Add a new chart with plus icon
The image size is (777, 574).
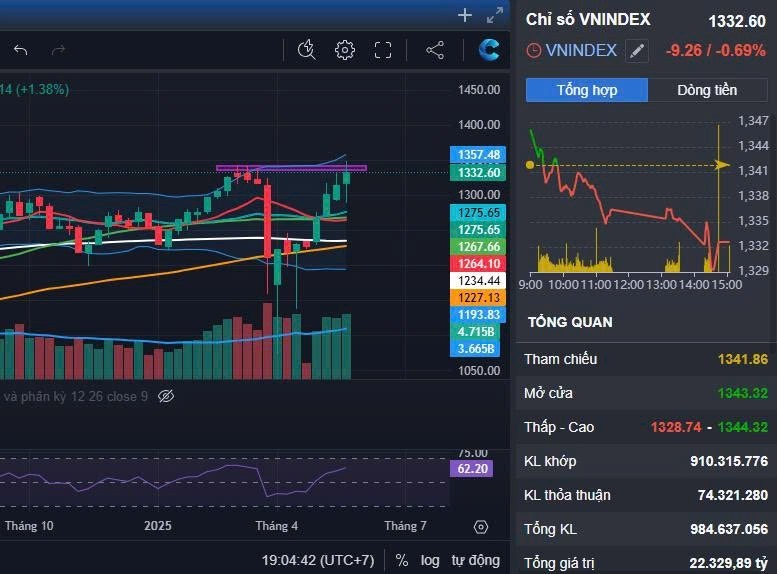465,15
